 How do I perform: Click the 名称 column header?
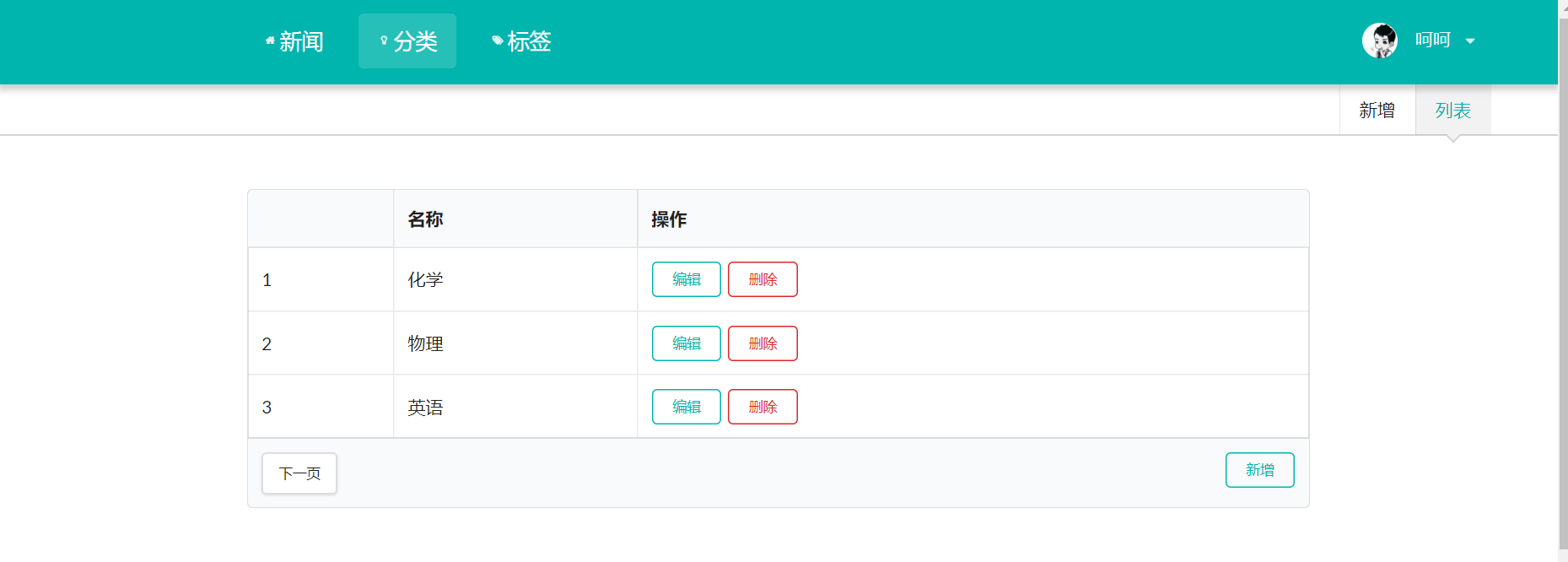coord(426,218)
